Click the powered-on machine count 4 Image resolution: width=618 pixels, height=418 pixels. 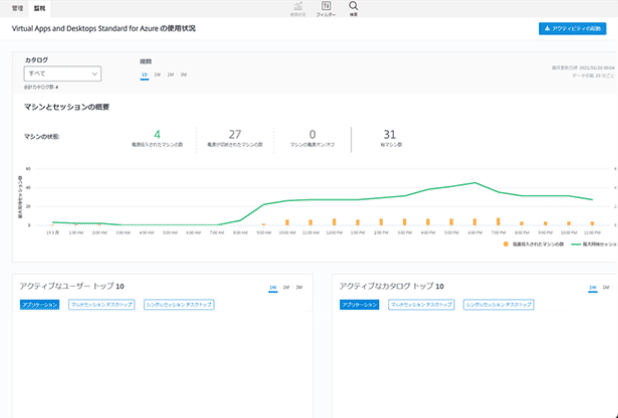156,133
